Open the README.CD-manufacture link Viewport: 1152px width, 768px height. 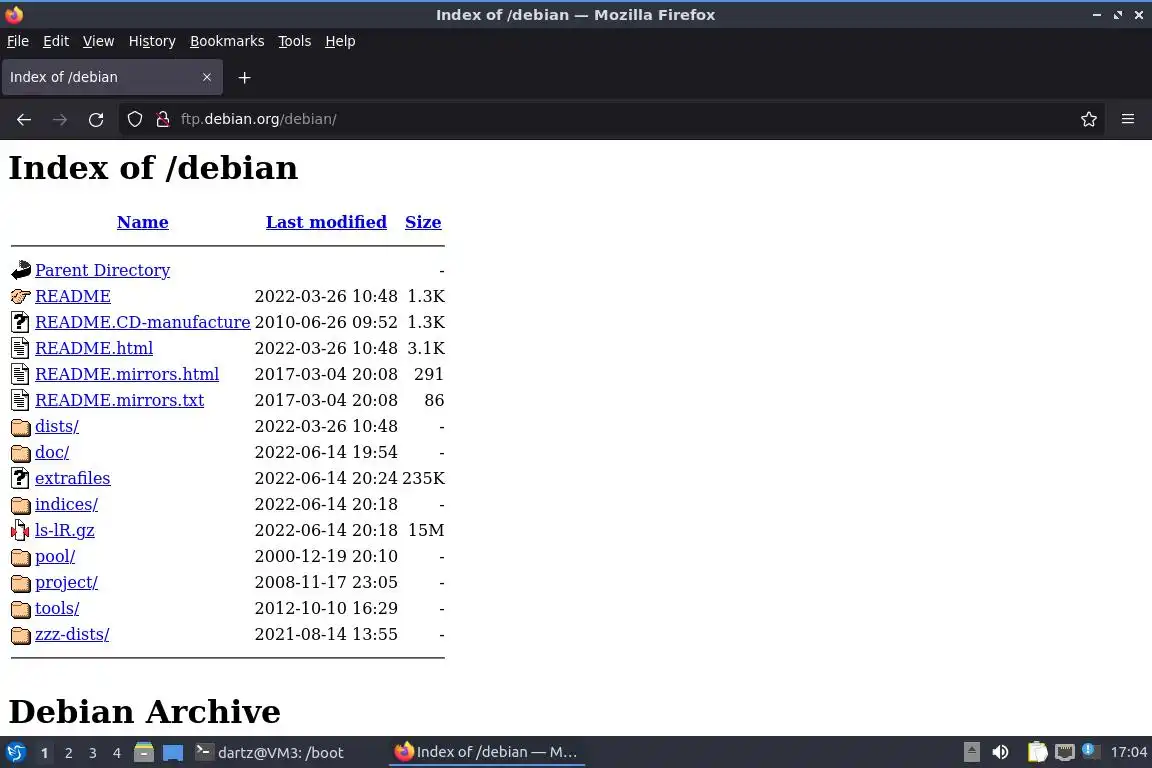143,323
